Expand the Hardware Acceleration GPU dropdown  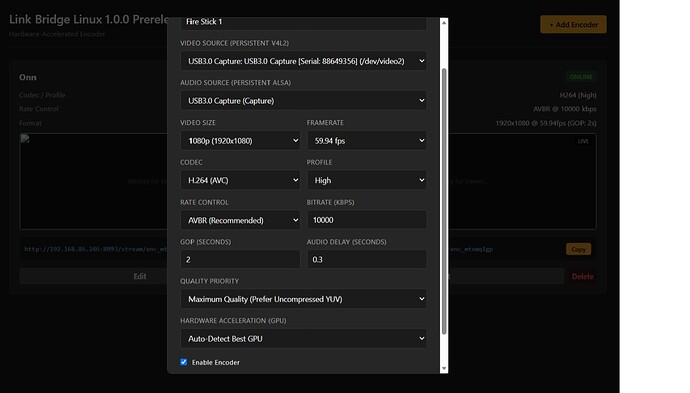point(303,339)
